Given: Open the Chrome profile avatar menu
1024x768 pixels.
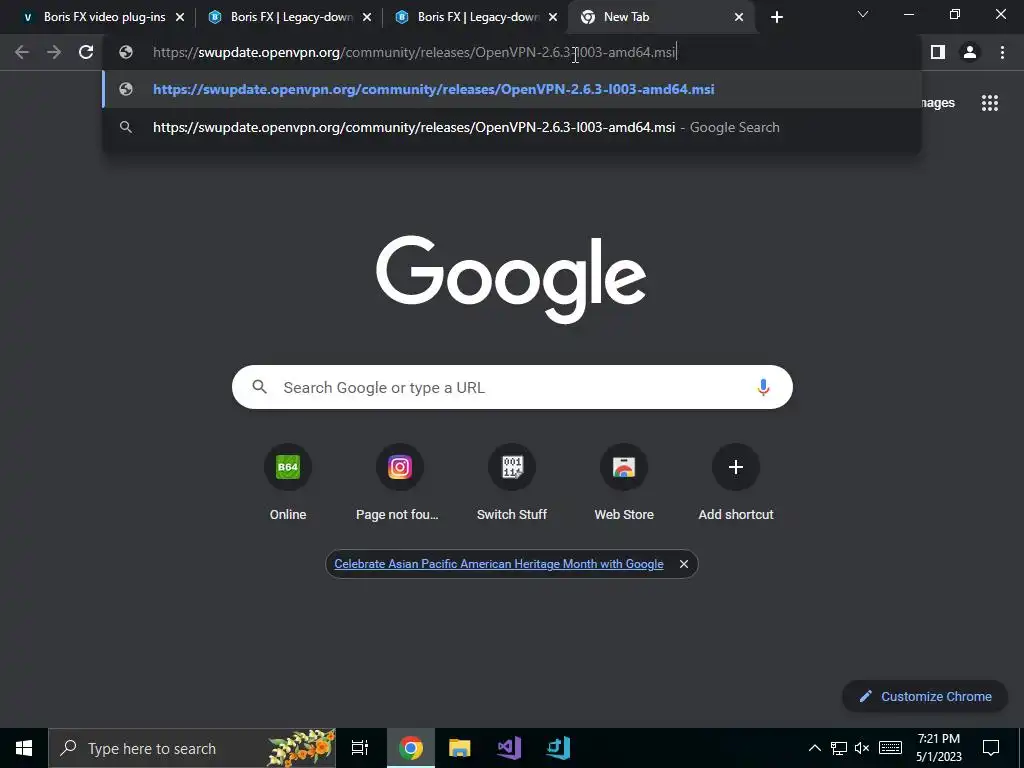Looking at the screenshot, I should coord(970,52).
